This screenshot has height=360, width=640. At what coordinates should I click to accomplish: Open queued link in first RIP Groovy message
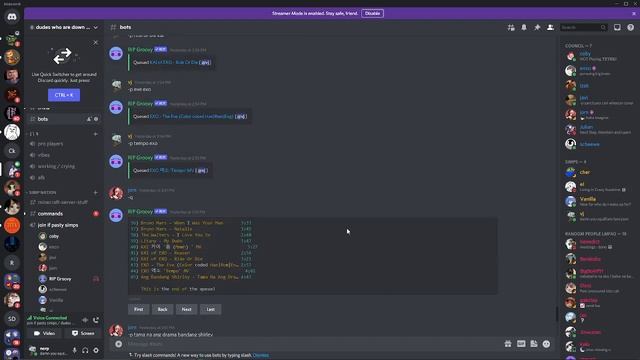coord(174,62)
